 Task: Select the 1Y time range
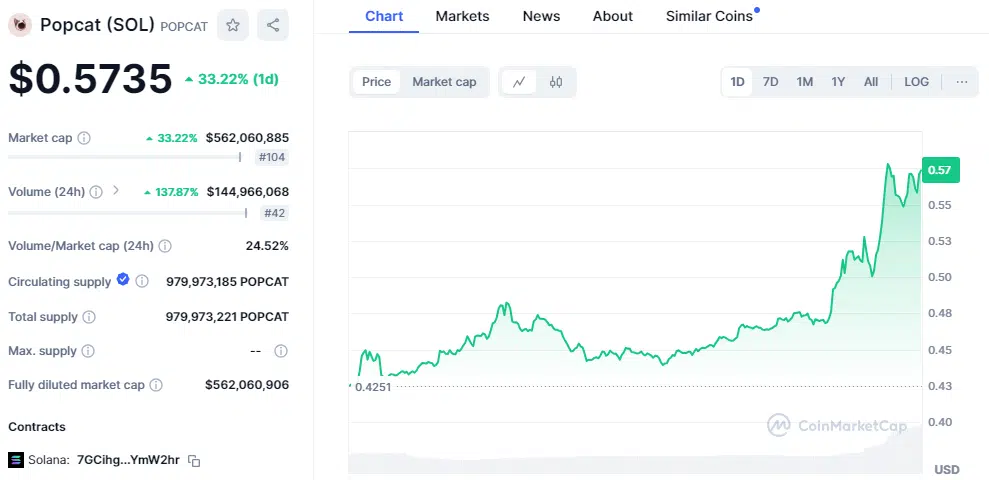click(x=838, y=82)
